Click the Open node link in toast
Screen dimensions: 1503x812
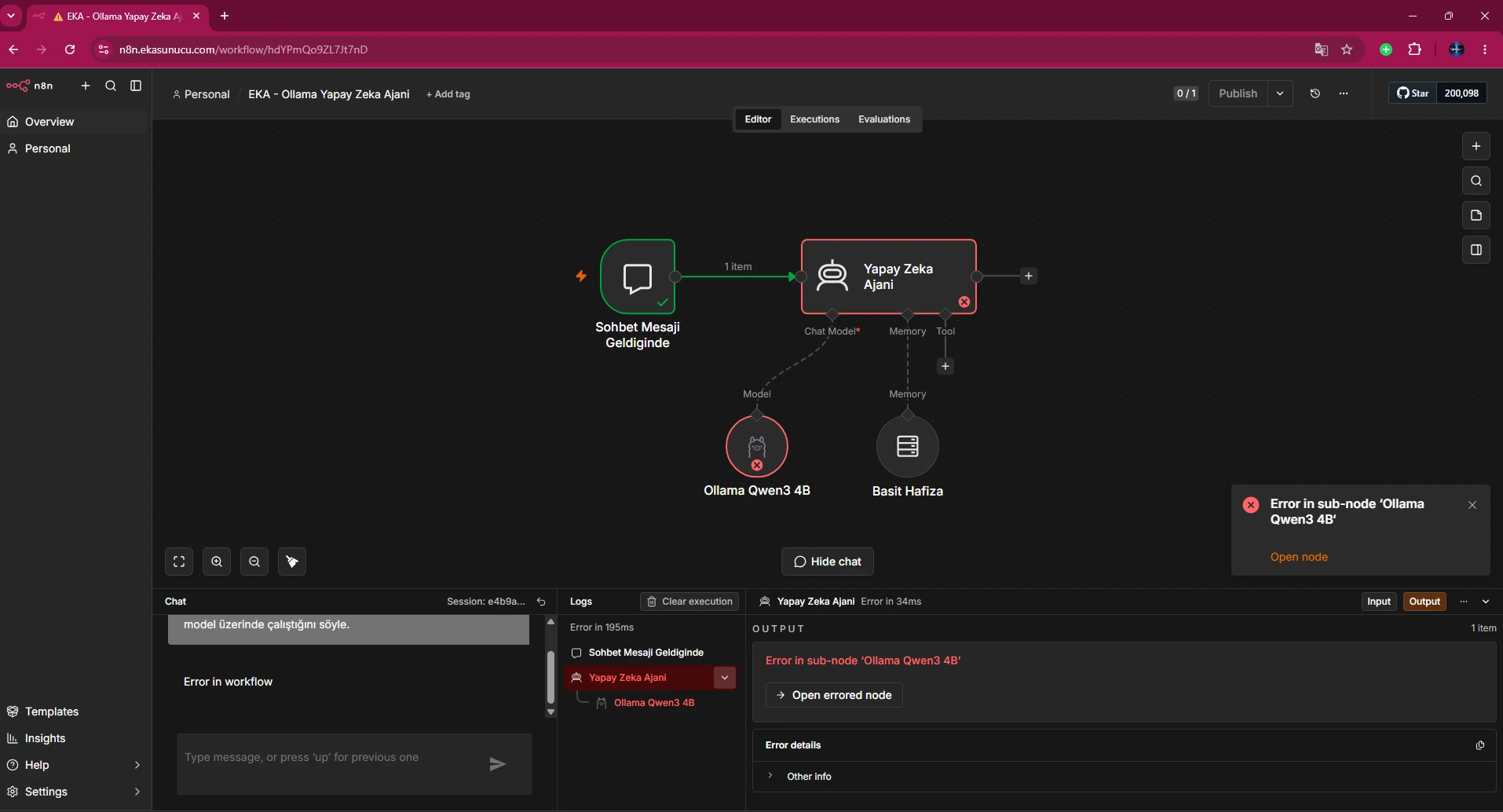coord(1299,557)
